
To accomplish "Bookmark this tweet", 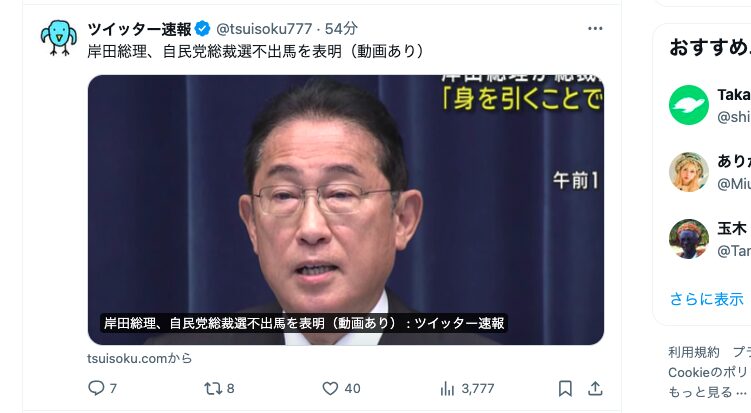I will (565, 388).
